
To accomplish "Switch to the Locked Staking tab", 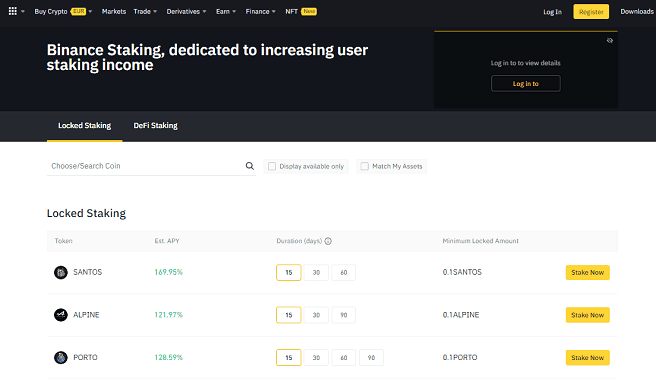I will pyautogui.click(x=85, y=126).
